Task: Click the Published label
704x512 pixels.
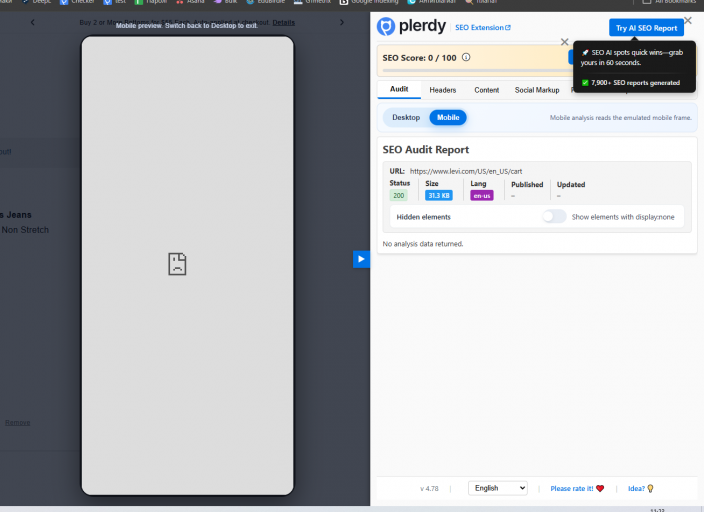Action: point(527,185)
